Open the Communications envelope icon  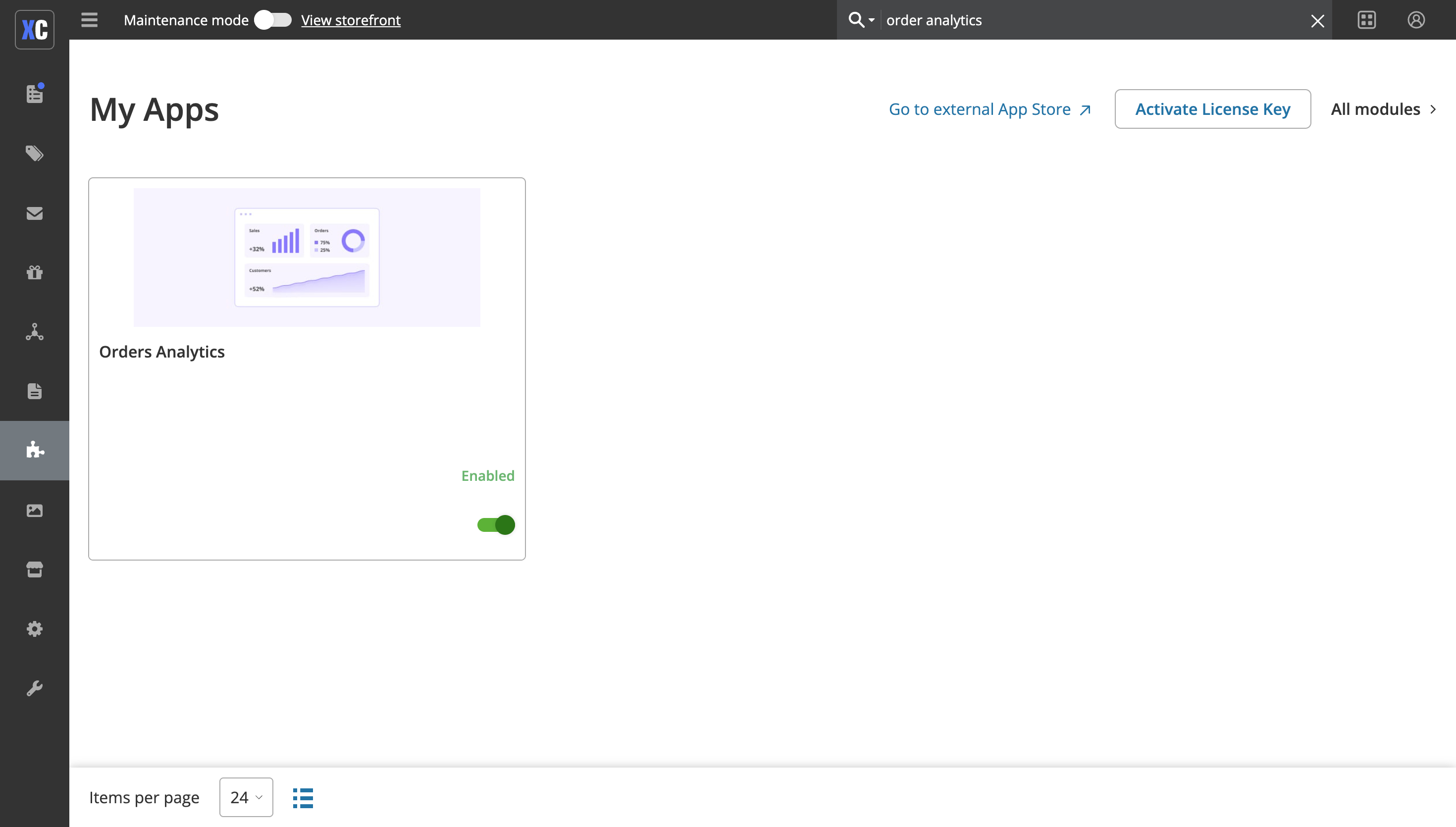pyautogui.click(x=35, y=213)
